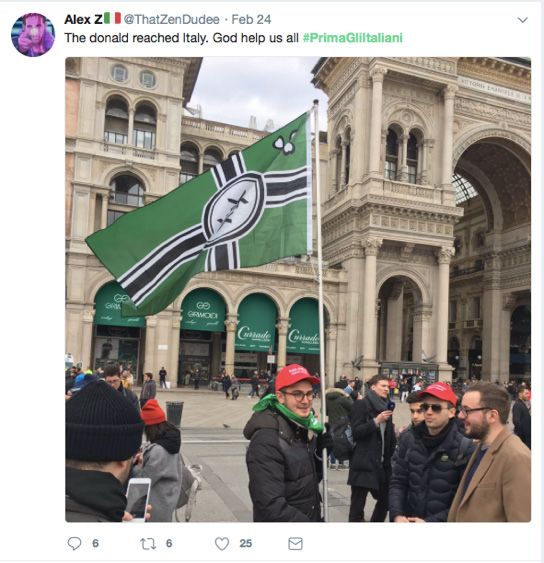This screenshot has height=563, width=544.
Task: Click the like count 25
Action: pyautogui.click(x=246, y=543)
